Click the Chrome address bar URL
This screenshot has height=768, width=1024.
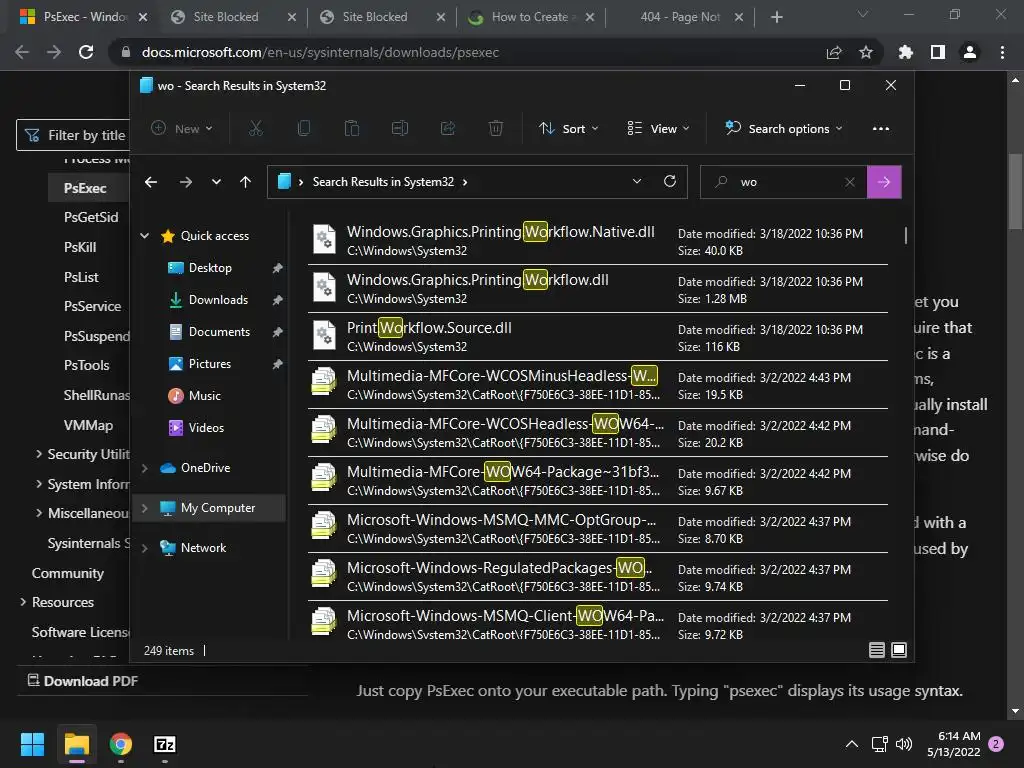(x=320, y=52)
